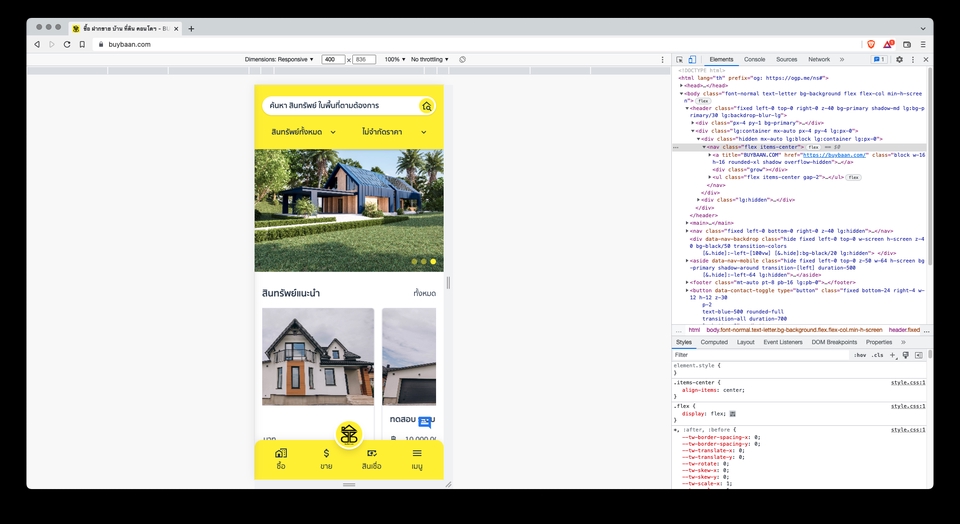Open the Computed styles tab
960x524 pixels.
coord(714,342)
